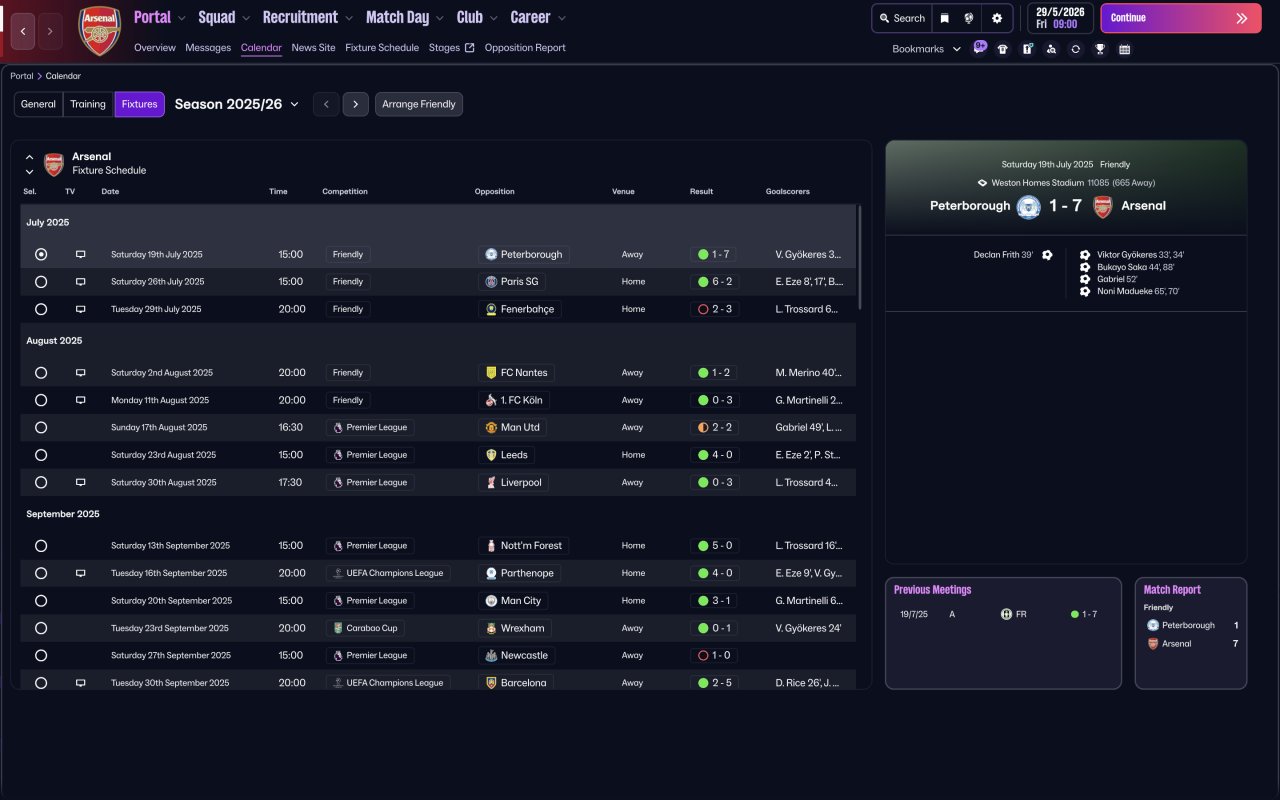Click the Search field in top bar
Screen dimensions: 1280x800
coord(902,18)
